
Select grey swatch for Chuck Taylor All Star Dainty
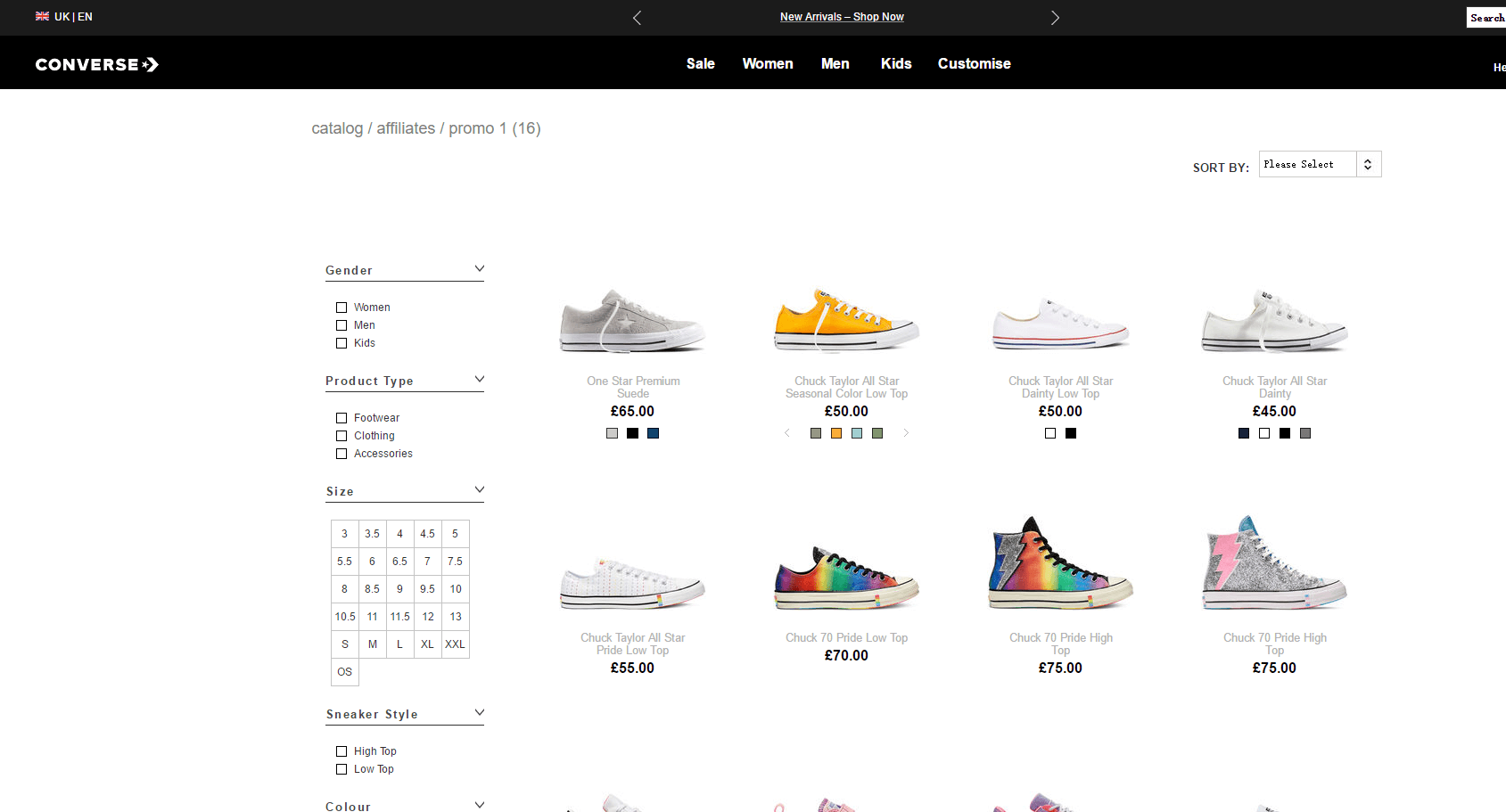coord(1305,433)
